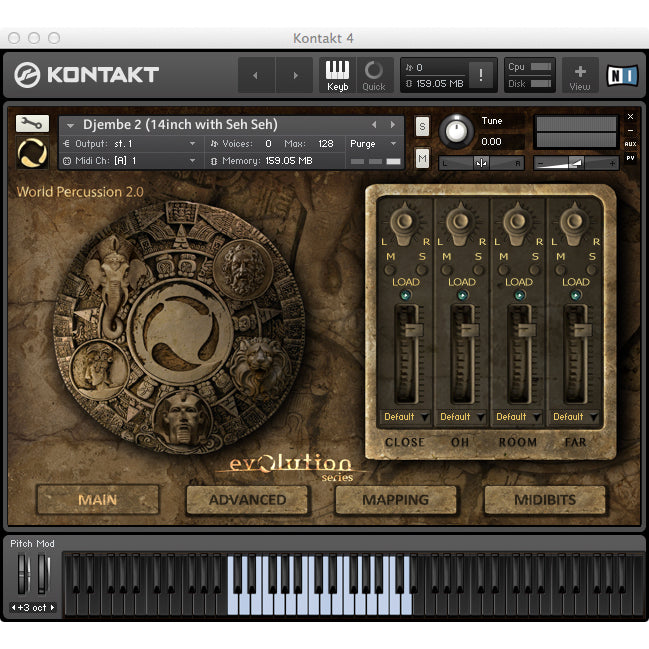Shift keyboard octave down with left arrow

14,608
